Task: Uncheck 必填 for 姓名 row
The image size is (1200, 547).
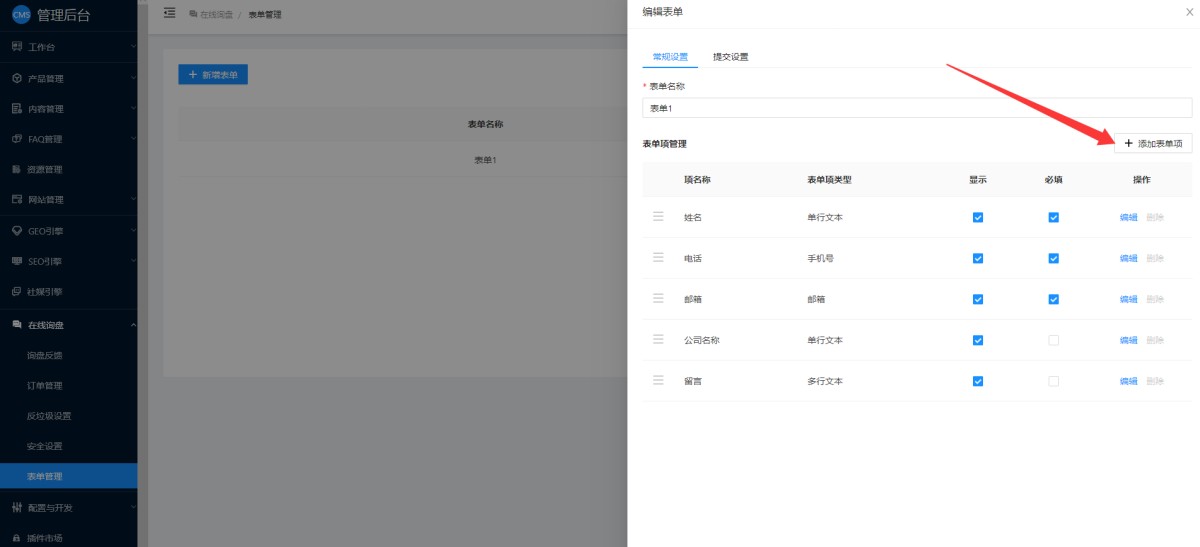Action: 1053,217
